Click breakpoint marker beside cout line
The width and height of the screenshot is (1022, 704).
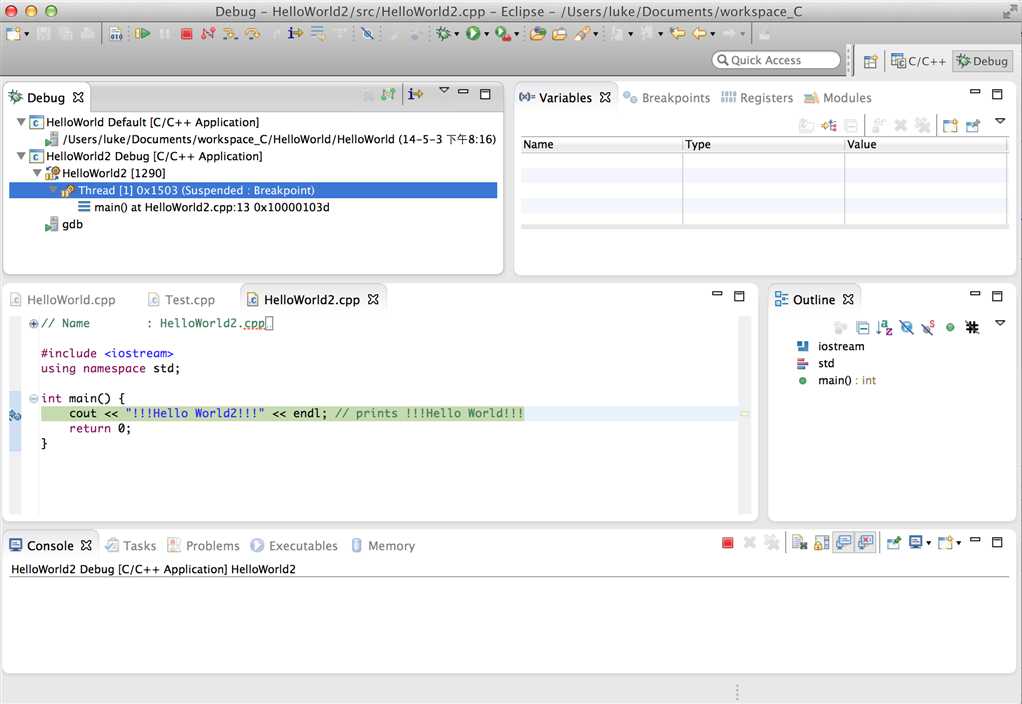click(15, 415)
